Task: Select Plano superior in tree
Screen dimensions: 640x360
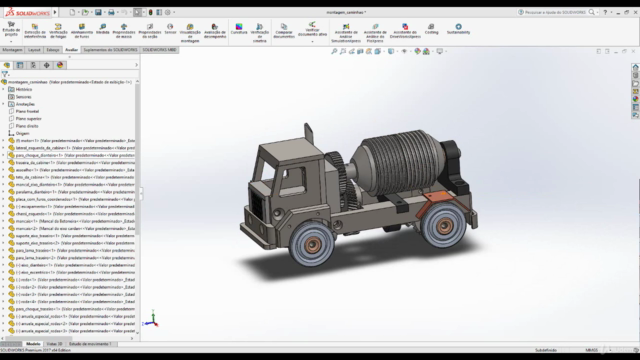Action: [28, 119]
